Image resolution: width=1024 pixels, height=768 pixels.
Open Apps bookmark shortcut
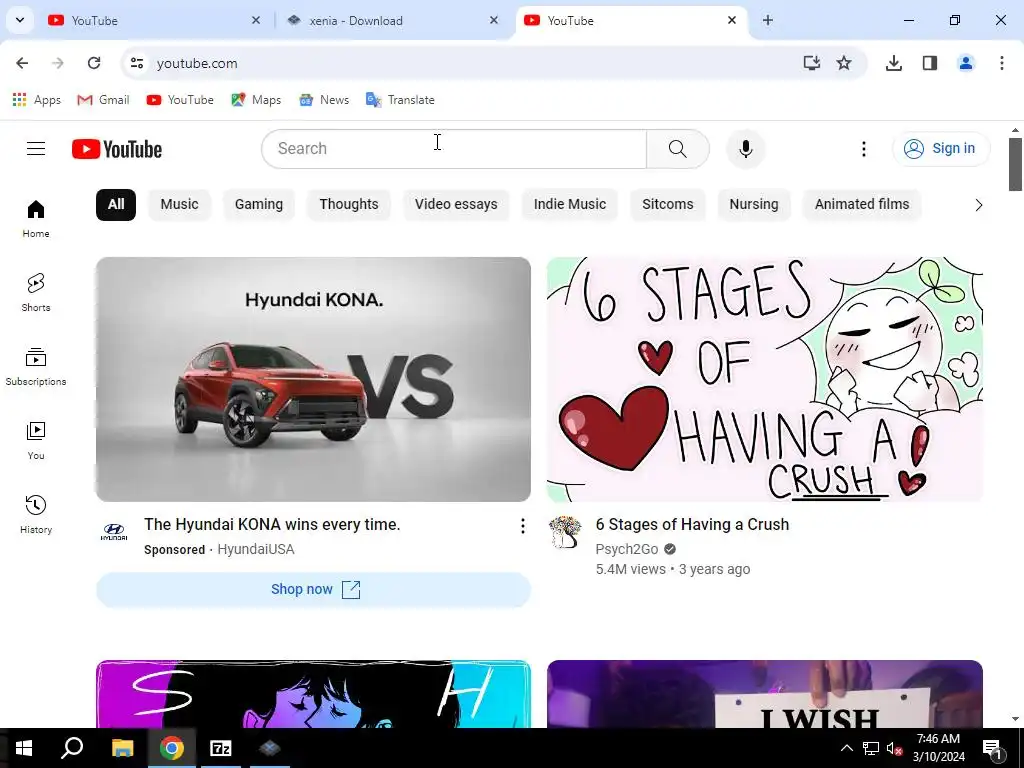tap(37, 100)
